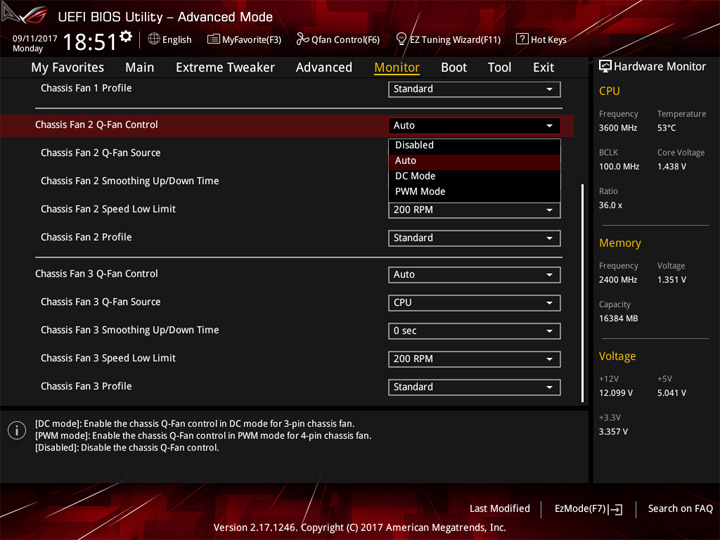720x540 pixels.
Task: Go to the Boot tab
Action: pos(454,68)
